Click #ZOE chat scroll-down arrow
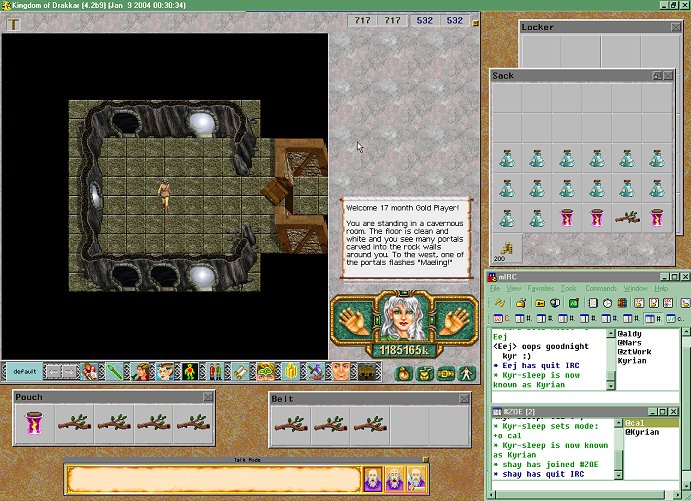The height and width of the screenshot is (501, 691). click(618, 475)
